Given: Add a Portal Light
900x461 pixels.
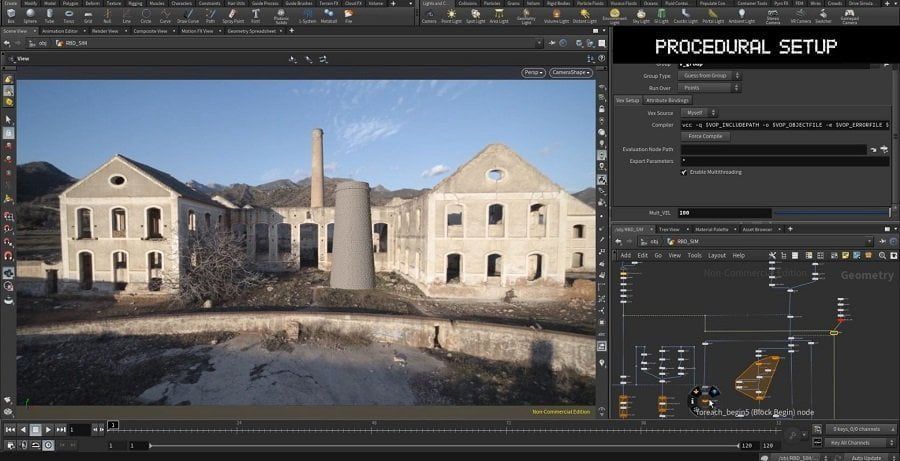Looking at the screenshot, I should click(x=713, y=16).
